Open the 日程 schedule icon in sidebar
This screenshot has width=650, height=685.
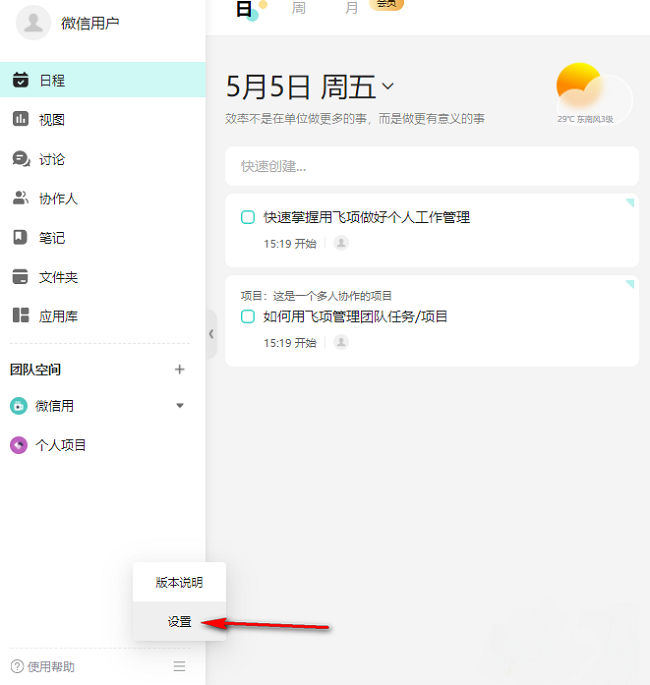point(20,80)
